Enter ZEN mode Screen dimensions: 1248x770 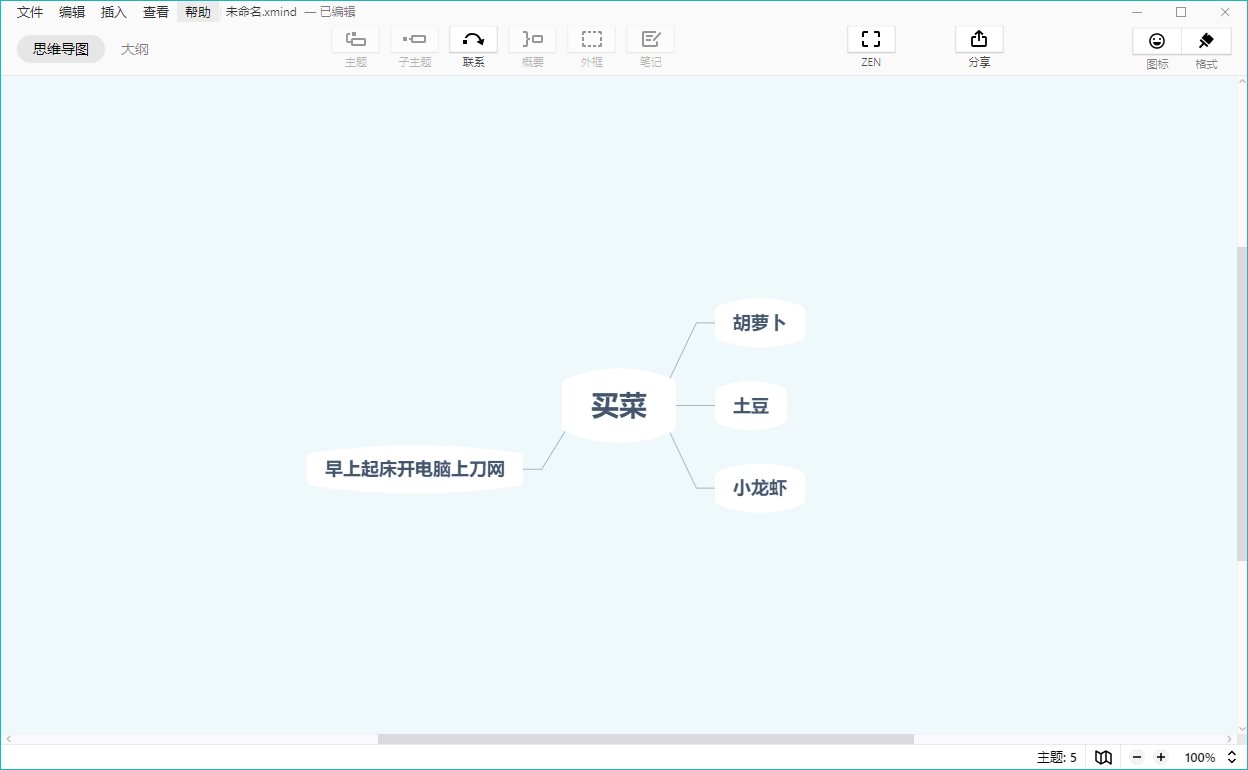(x=871, y=40)
